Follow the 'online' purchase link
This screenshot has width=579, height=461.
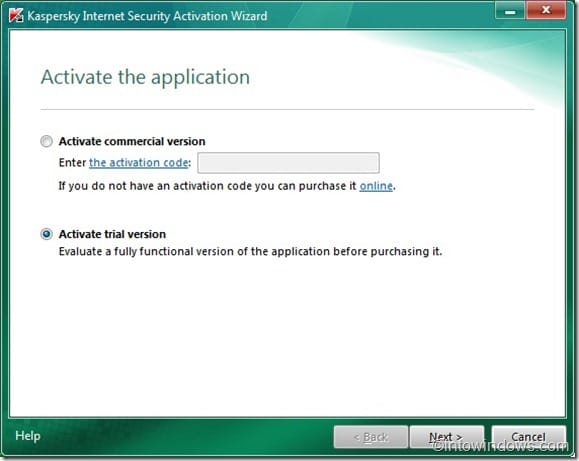point(376,185)
